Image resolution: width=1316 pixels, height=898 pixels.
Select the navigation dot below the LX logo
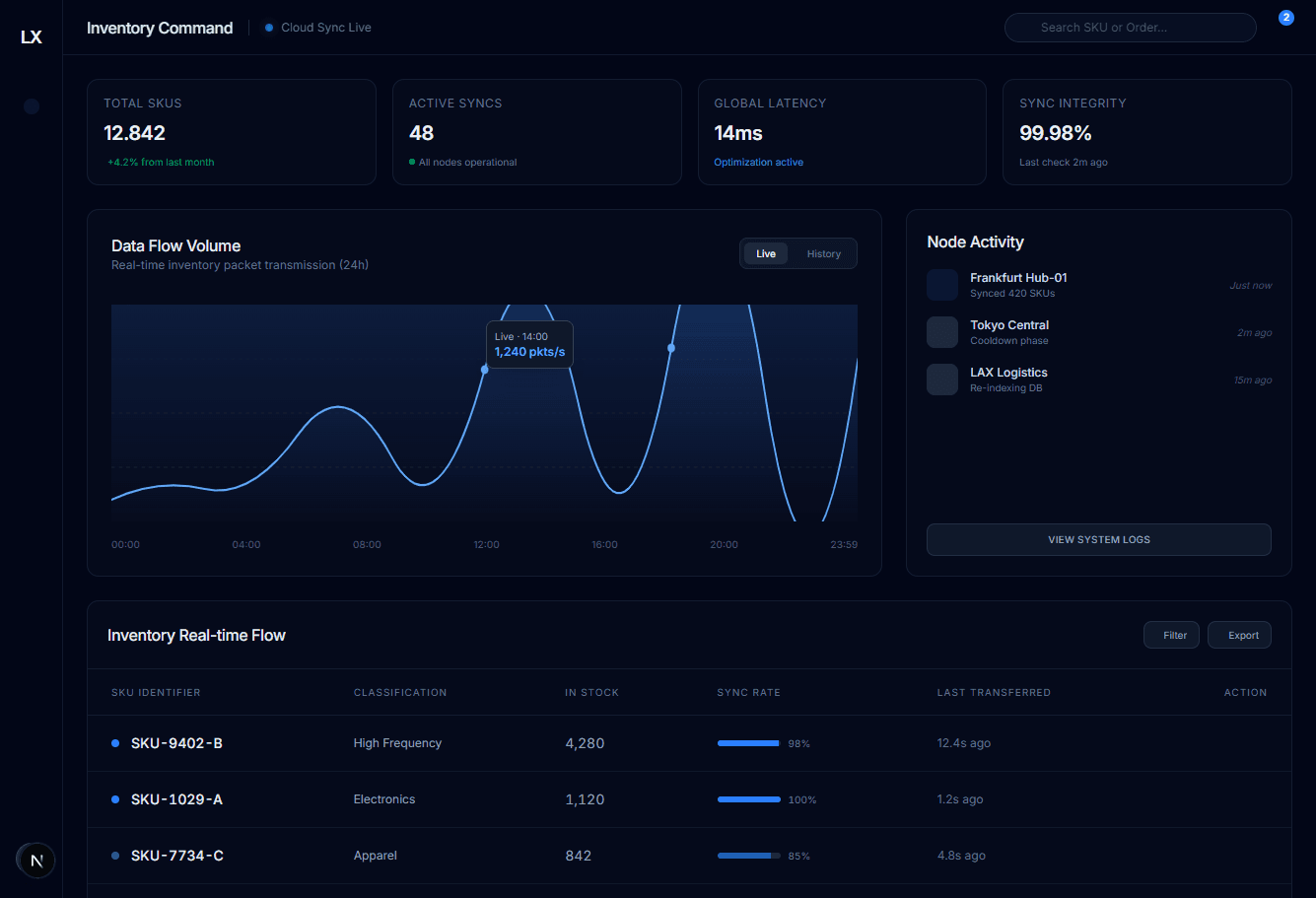pos(31,105)
